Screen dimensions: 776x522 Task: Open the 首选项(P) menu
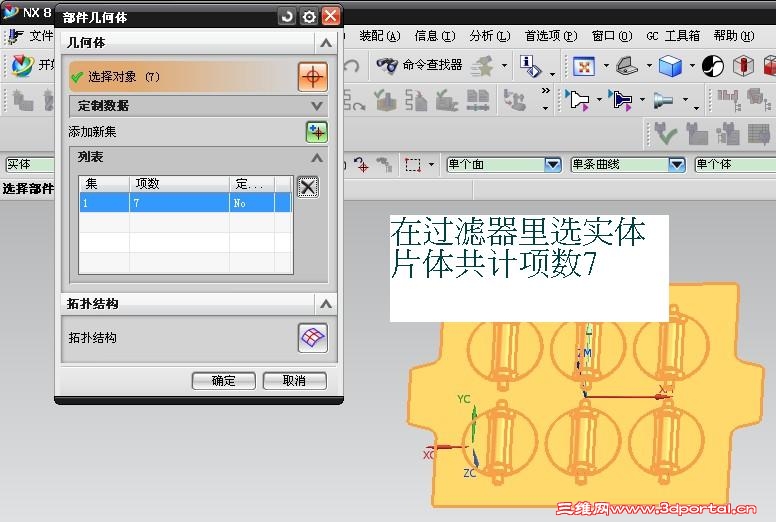pos(551,36)
